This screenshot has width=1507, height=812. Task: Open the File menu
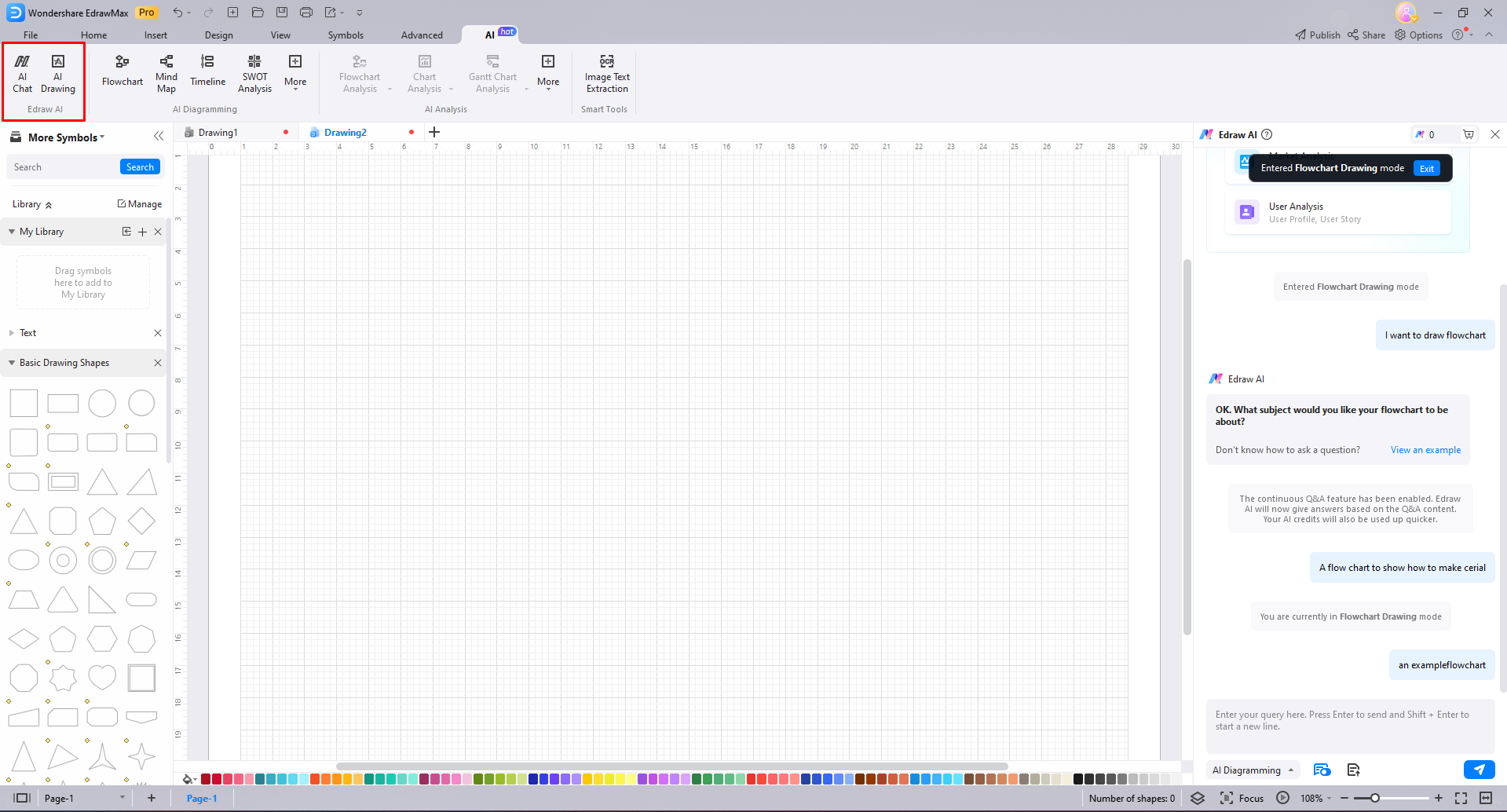click(31, 35)
